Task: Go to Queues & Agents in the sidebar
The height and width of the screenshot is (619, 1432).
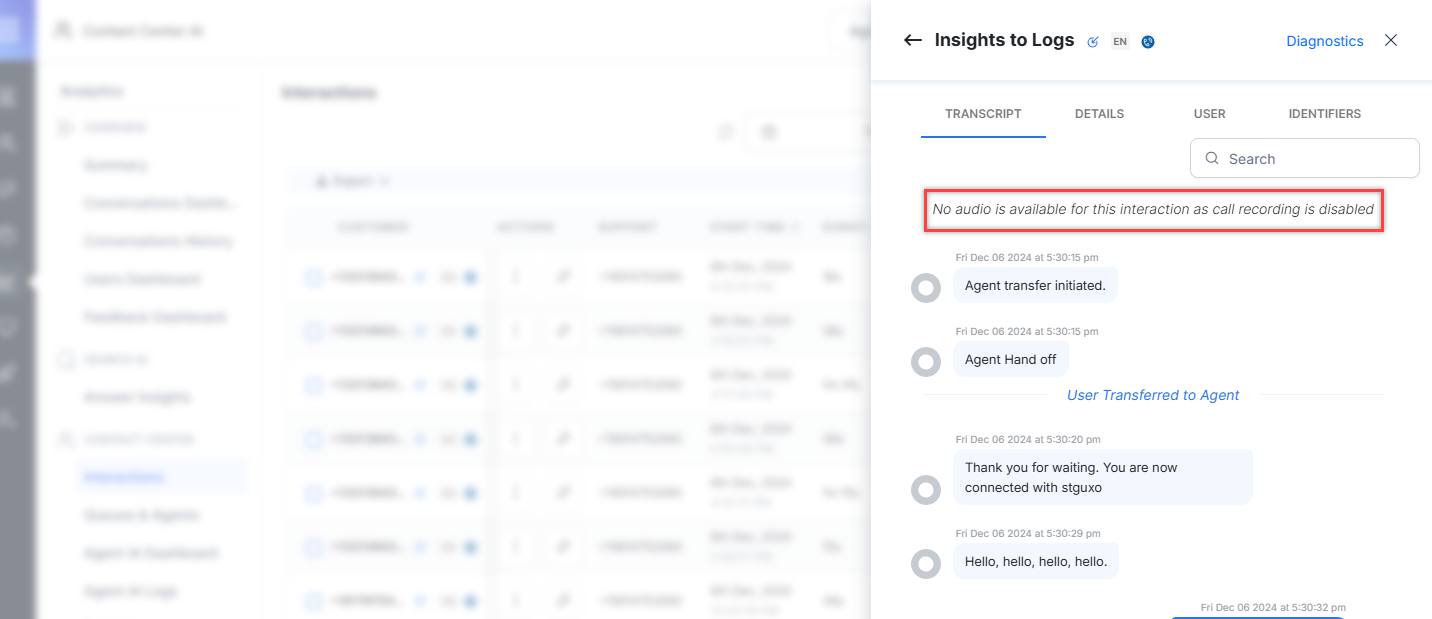Action: (x=141, y=516)
